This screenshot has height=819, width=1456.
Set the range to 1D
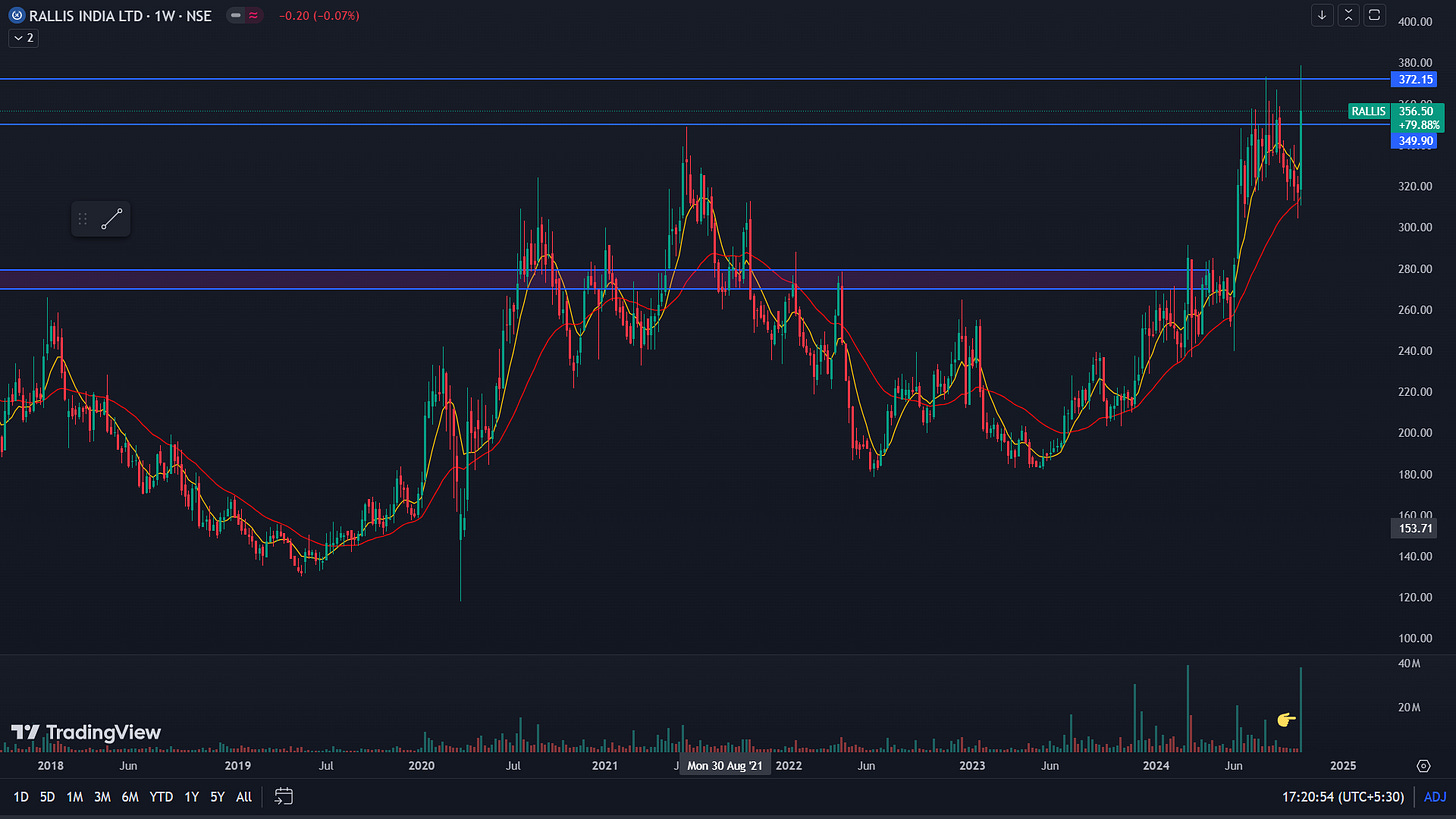pyautogui.click(x=20, y=797)
